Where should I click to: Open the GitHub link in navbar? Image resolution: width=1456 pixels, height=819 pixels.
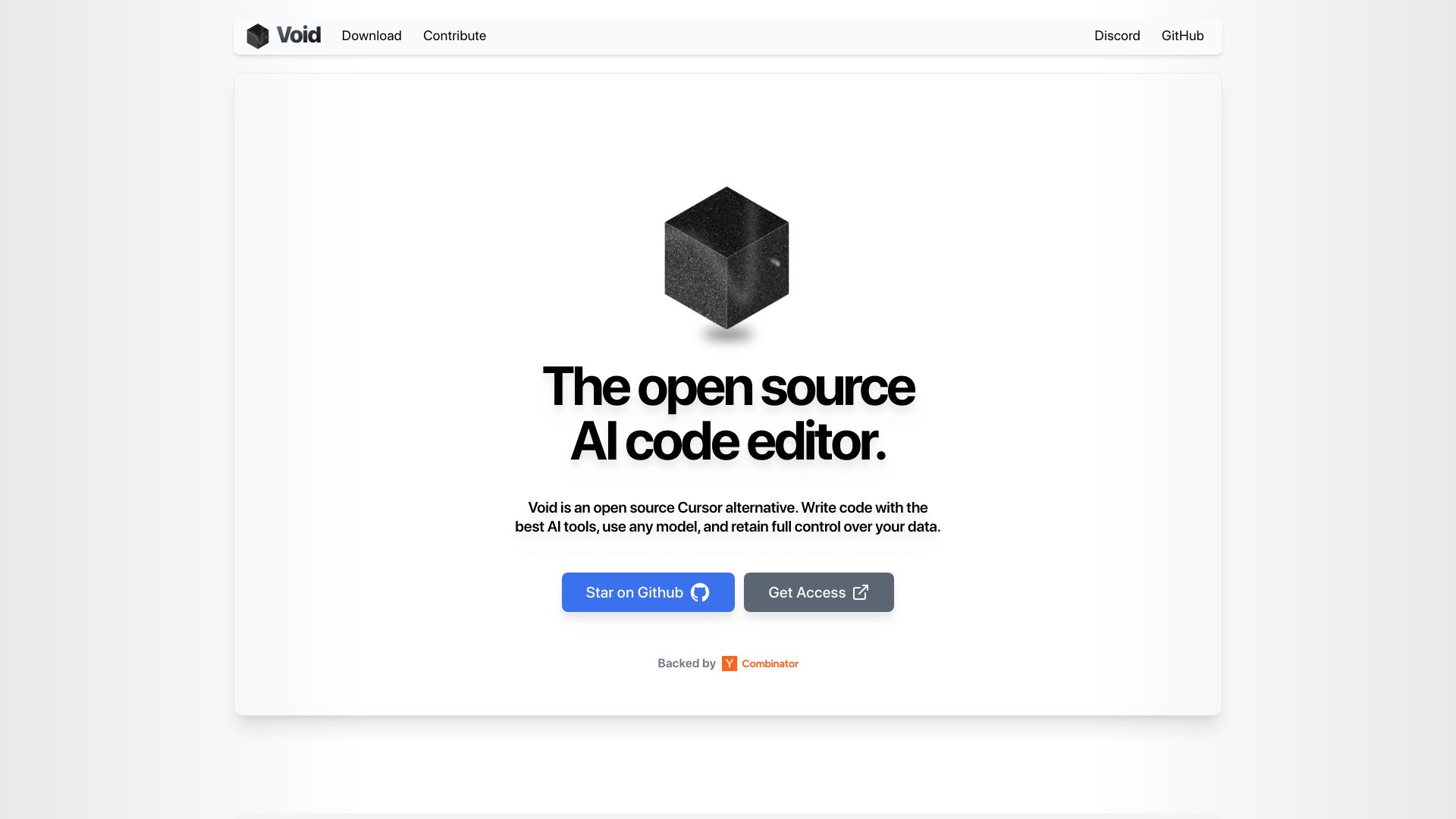1182,36
